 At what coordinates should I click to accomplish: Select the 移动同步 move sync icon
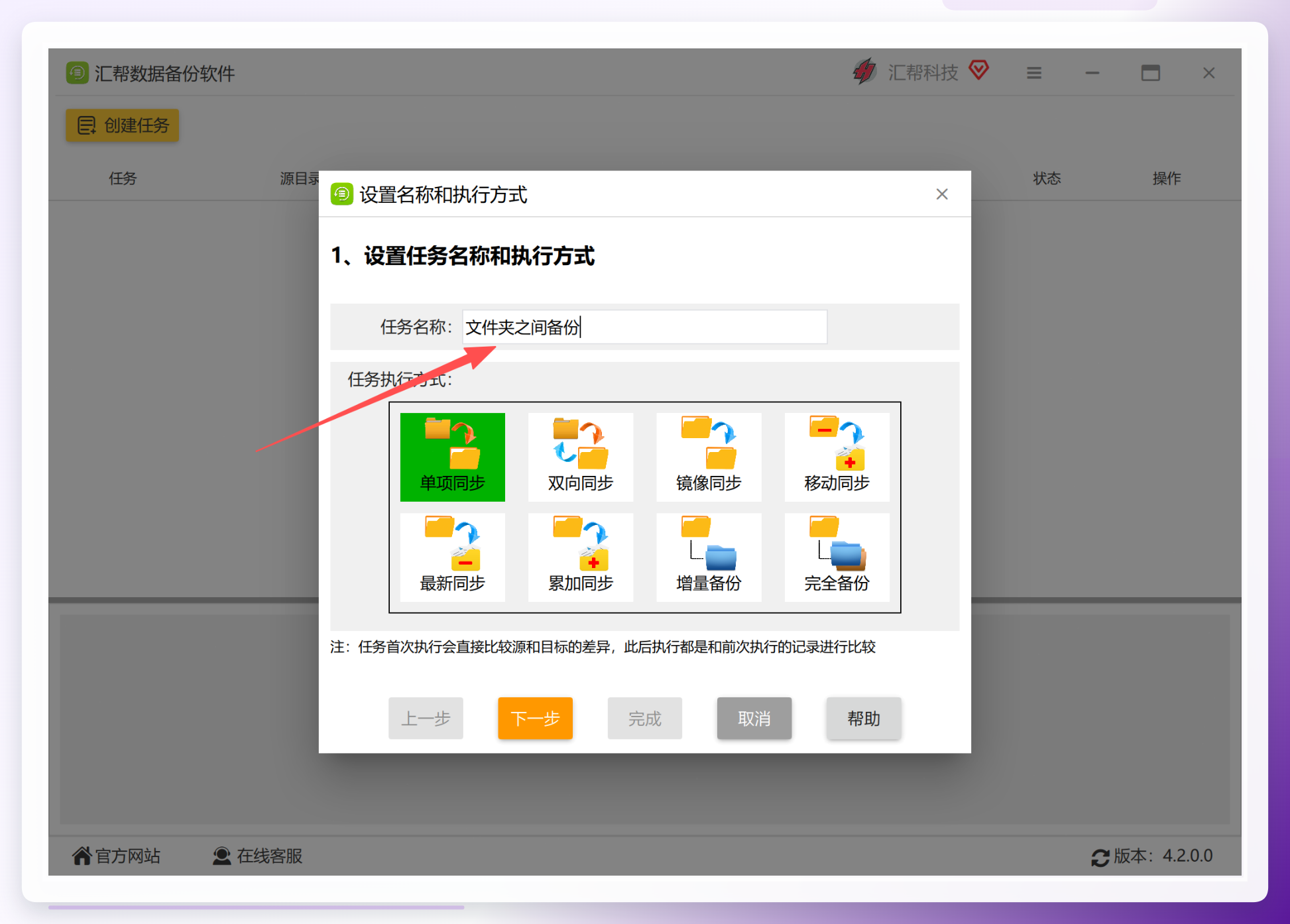(x=837, y=457)
